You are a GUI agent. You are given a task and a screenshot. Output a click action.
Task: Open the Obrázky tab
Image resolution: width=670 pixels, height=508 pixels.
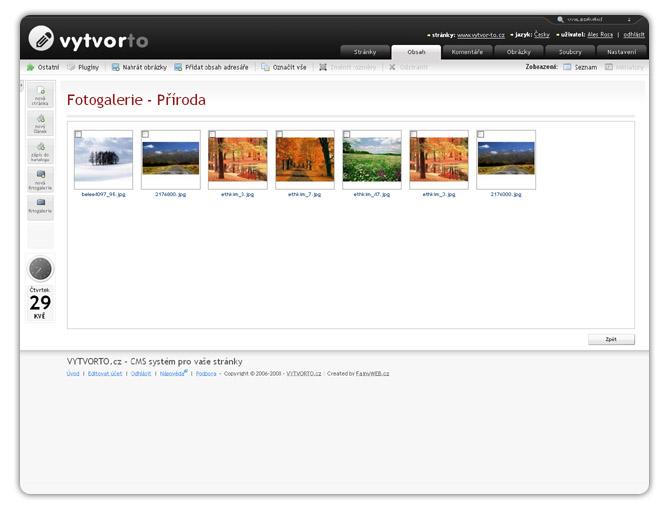pos(519,52)
